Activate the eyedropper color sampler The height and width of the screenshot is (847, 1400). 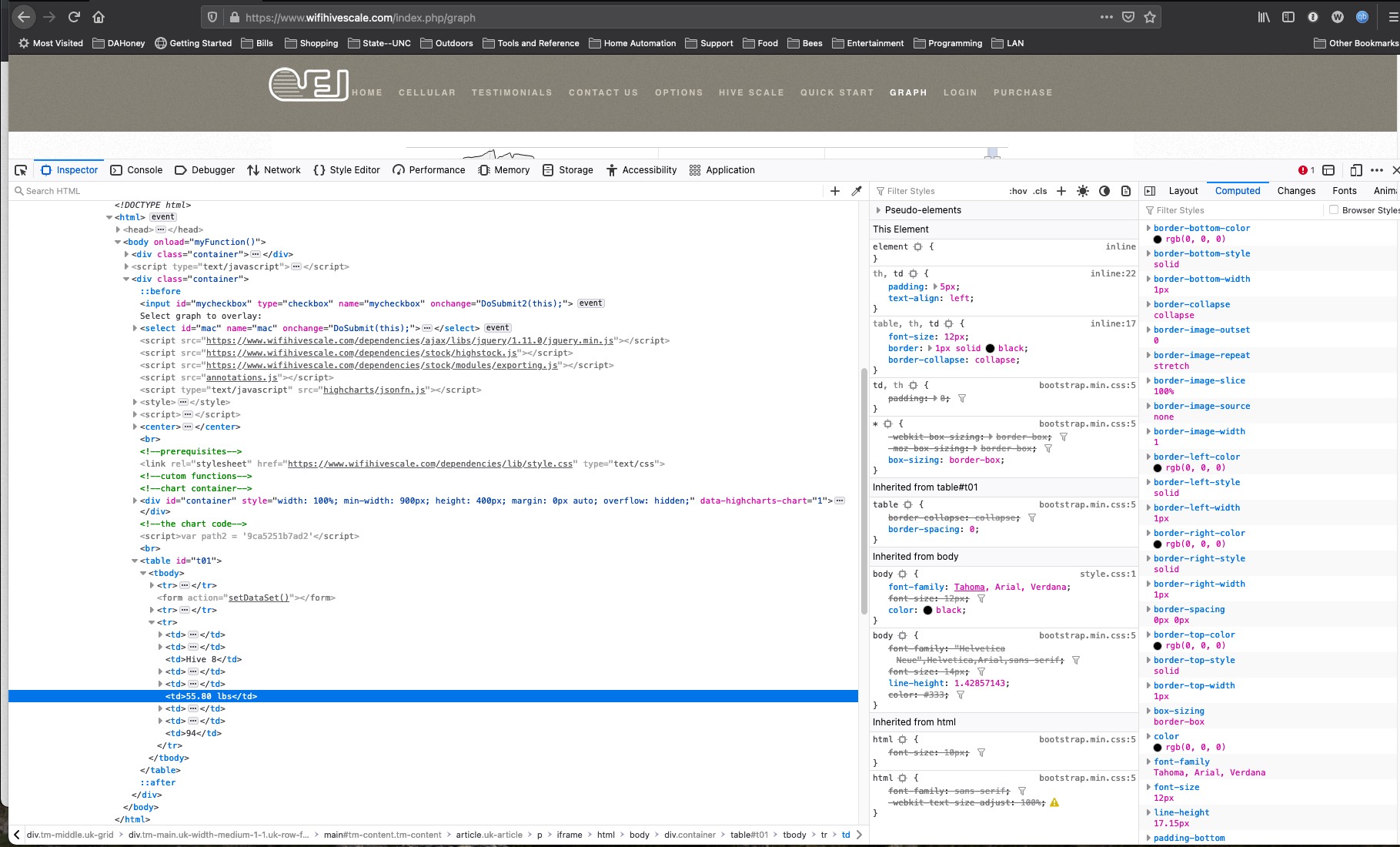tap(856, 190)
